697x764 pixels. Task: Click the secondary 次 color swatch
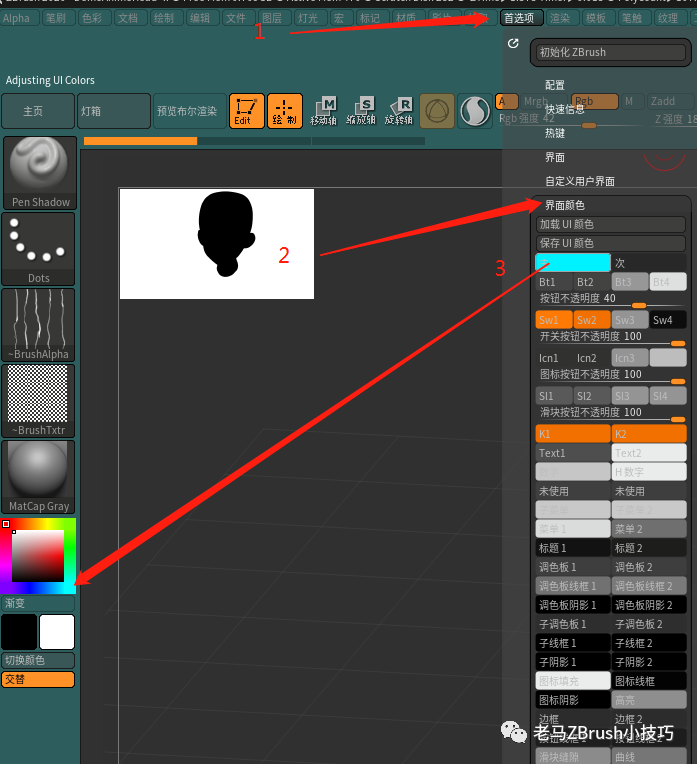click(649, 263)
